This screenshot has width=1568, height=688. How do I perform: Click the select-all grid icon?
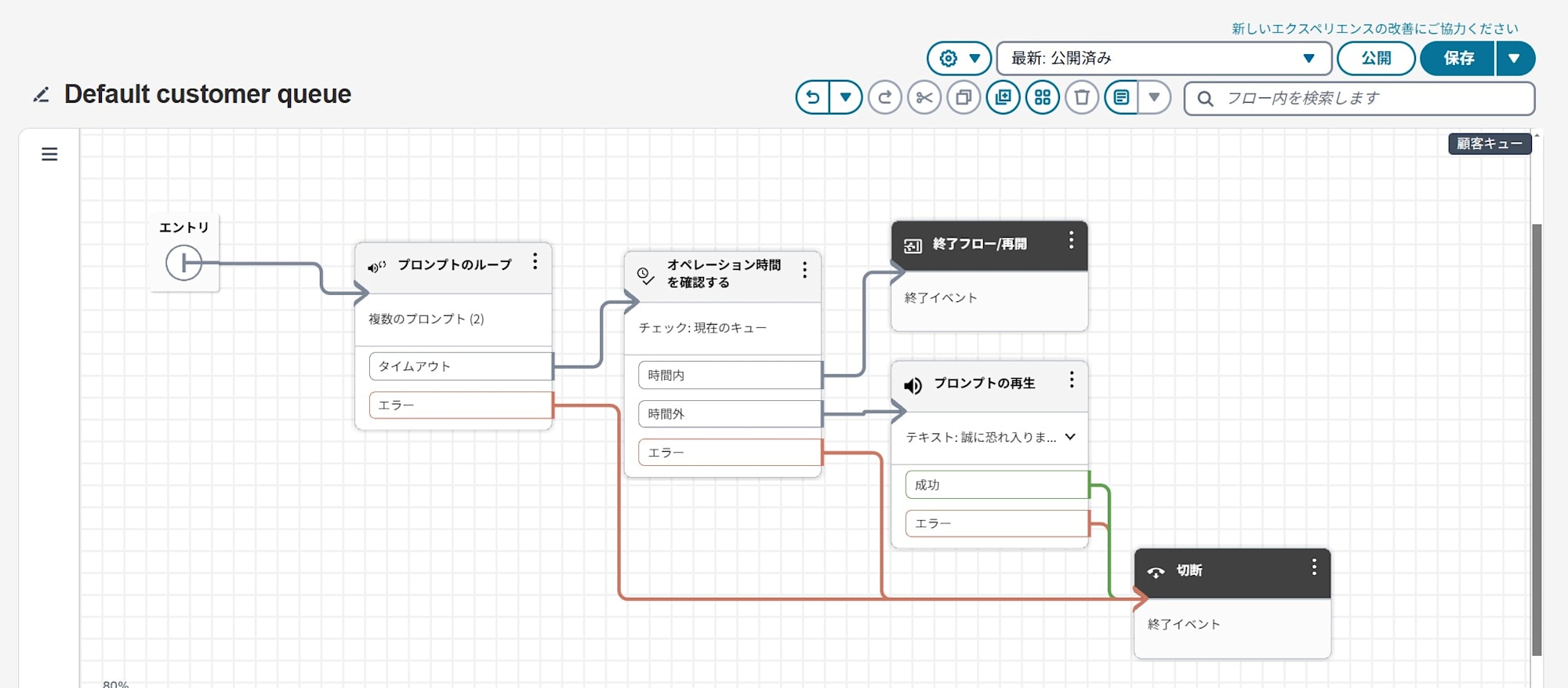point(1043,98)
